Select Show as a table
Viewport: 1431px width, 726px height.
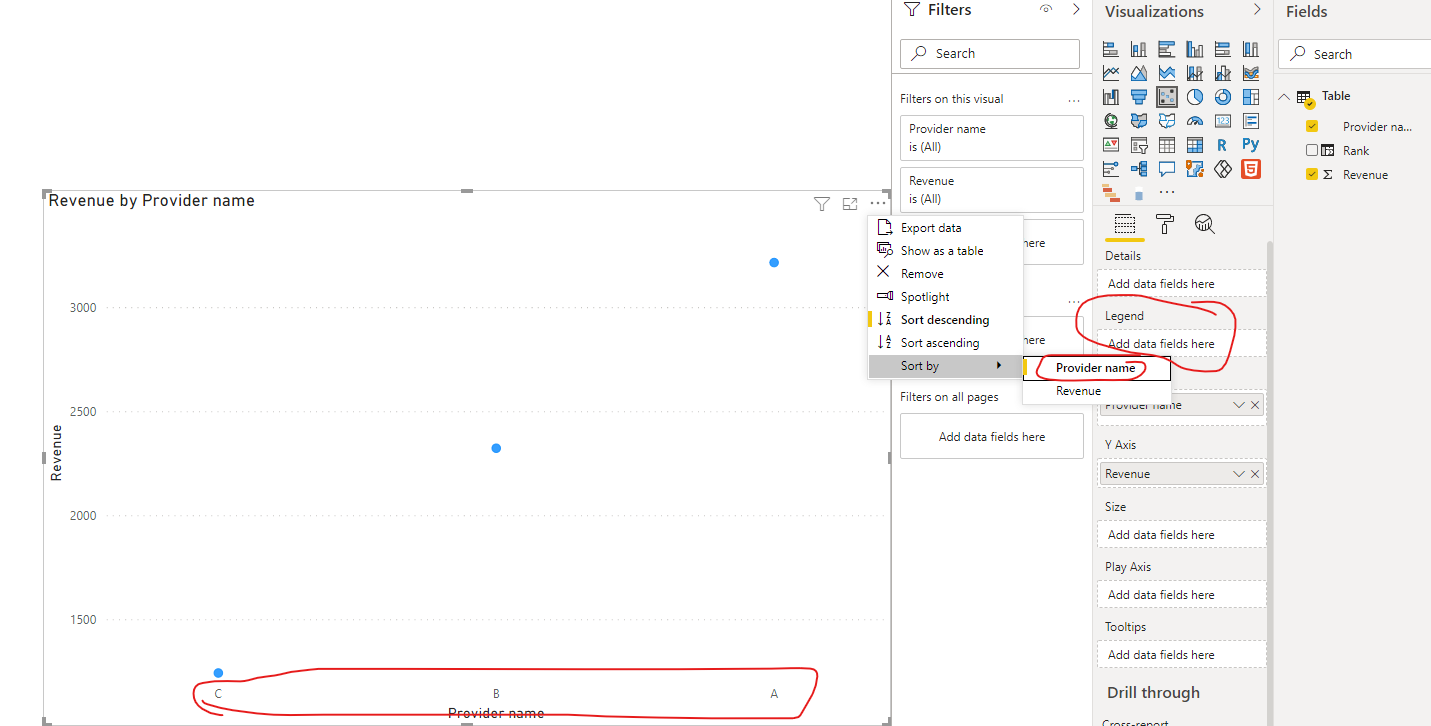(x=945, y=251)
